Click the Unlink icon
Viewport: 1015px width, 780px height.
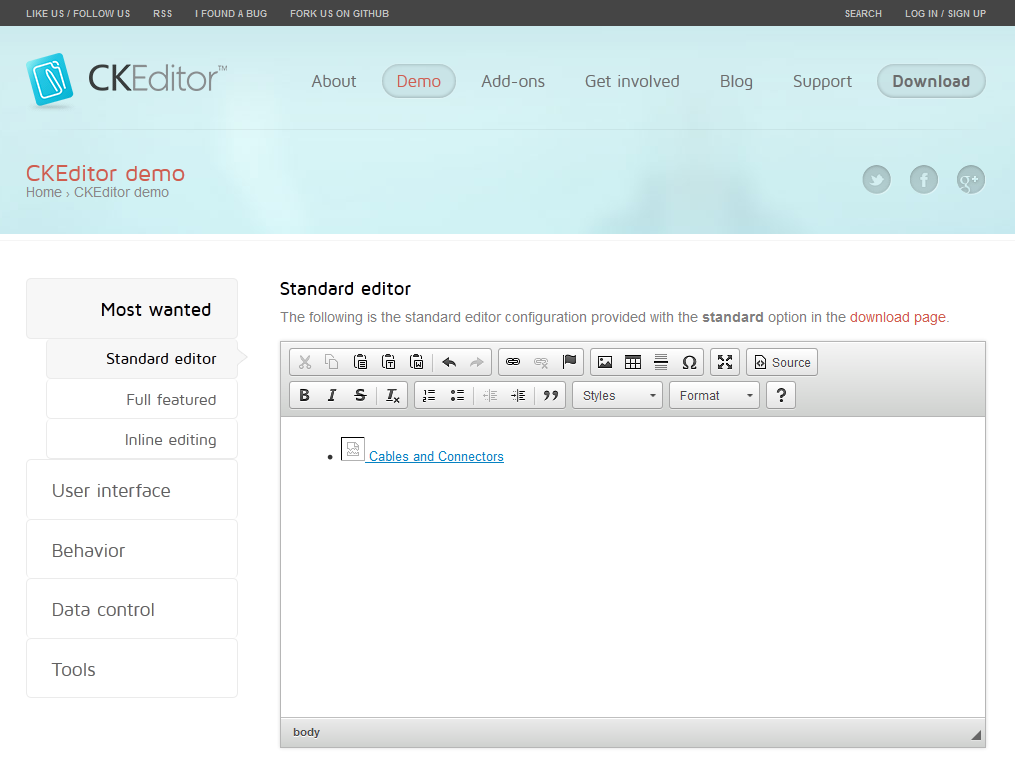pyautogui.click(x=541, y=362)
